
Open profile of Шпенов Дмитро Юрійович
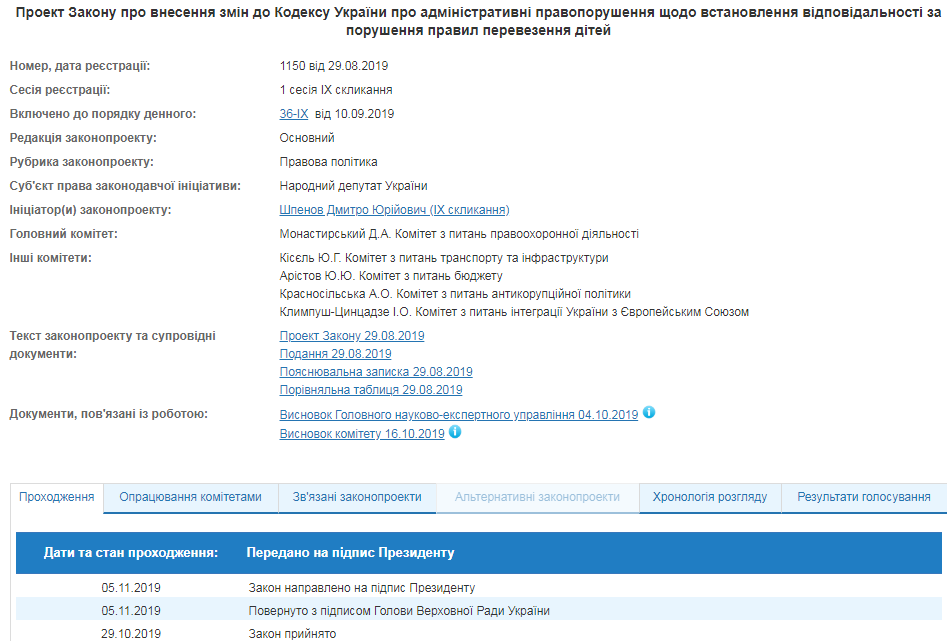click(391, 210)
